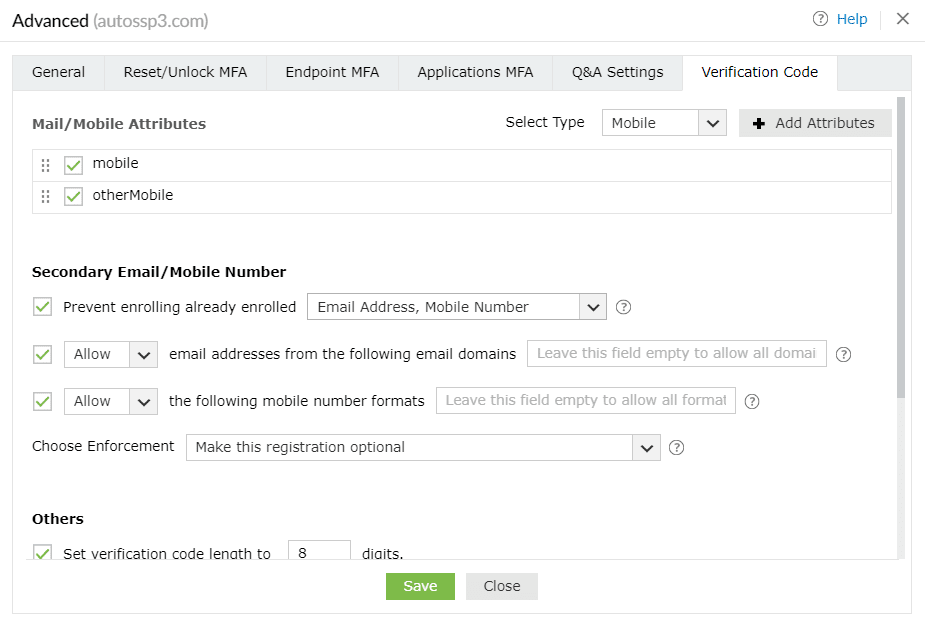Click the drag handle beside mobile attribute
Image resolution: width=925 pixels, height=624 pixels.
(x=45, y=165)
